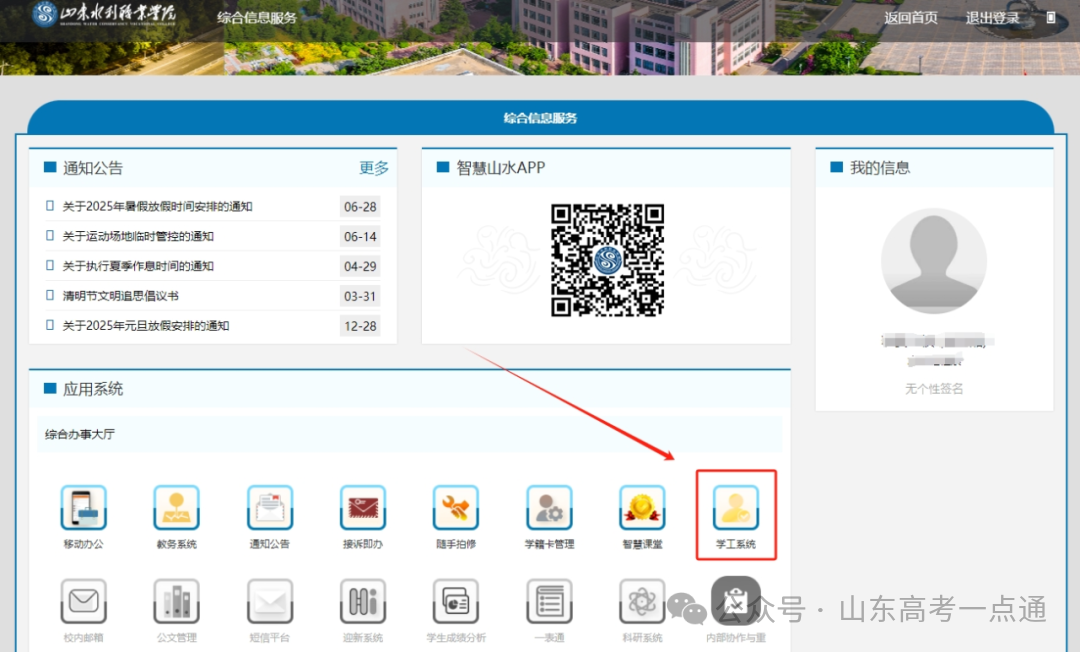Open notice 关于运动场地临时管控的通知
The height and width of the screenshot is (652, 1080).
[x=138, y=236]
